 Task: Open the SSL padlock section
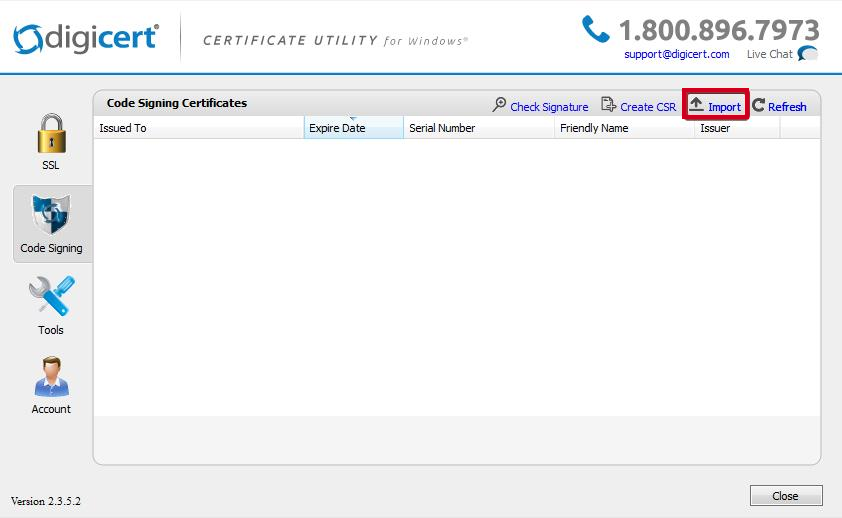tap(52, 133)
